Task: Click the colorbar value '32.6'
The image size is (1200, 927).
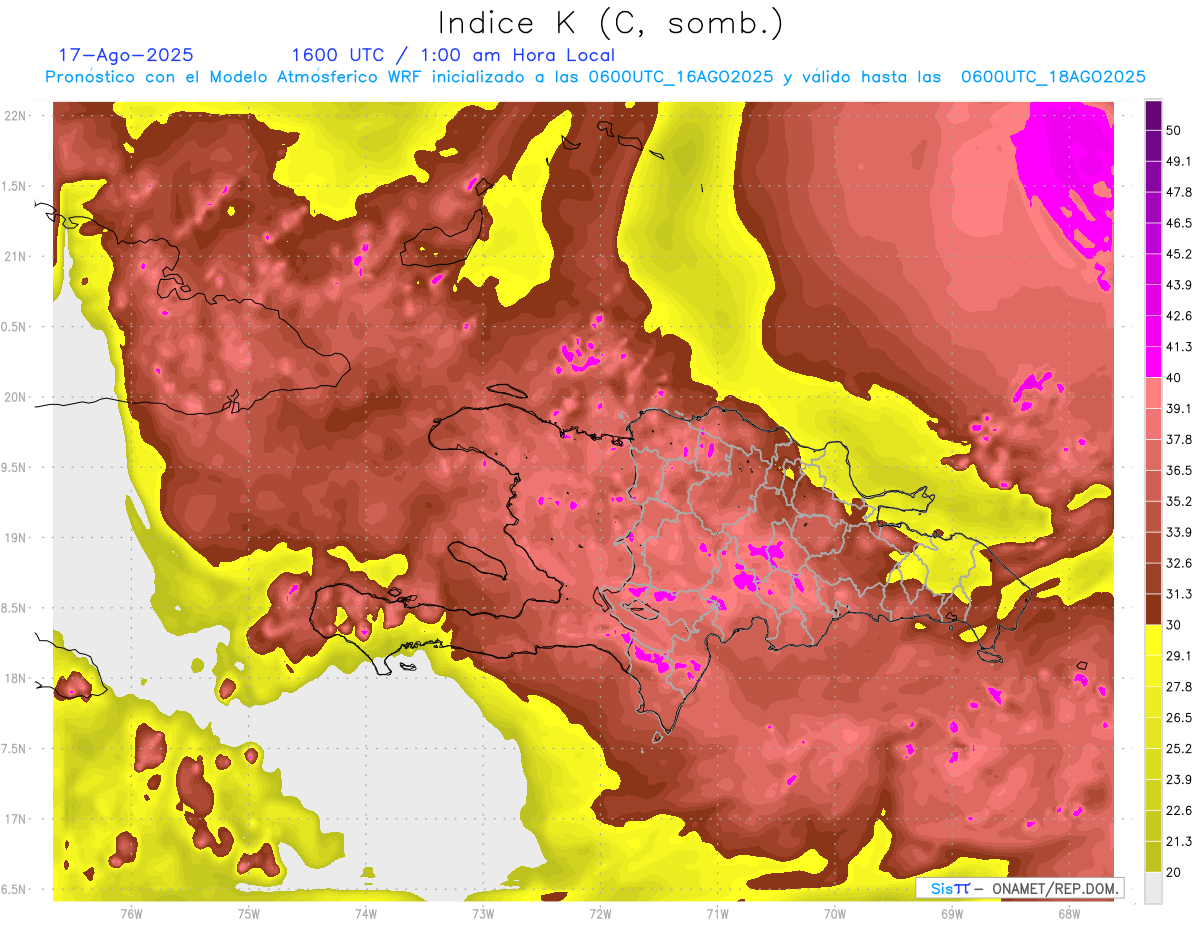Action: (1179, 563)
